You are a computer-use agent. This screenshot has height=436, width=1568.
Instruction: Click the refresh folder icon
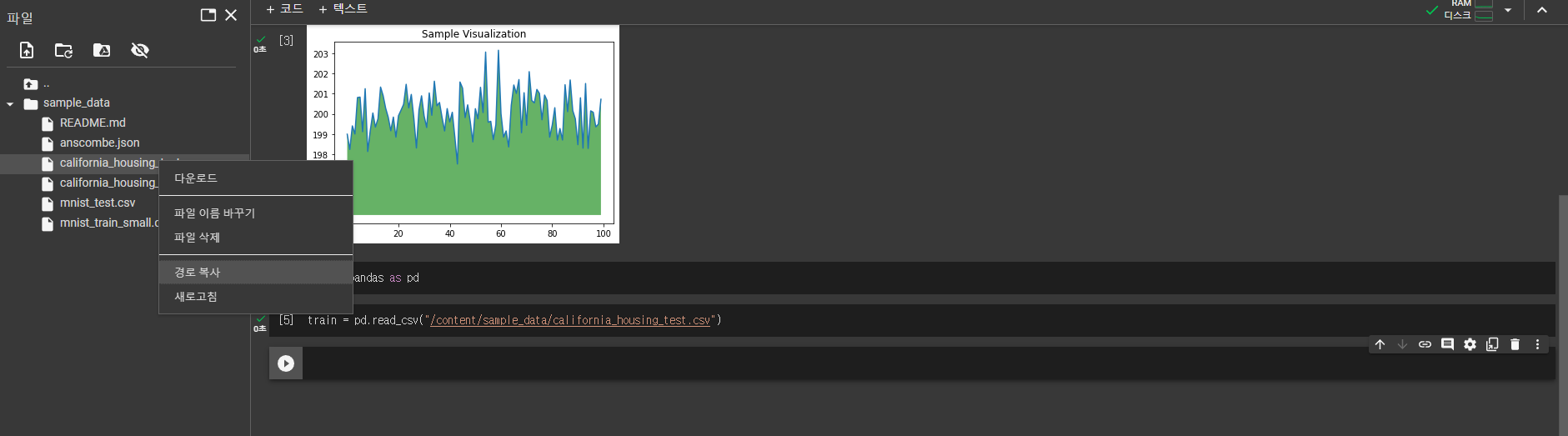pyautogui.click(x=63, y=50)
